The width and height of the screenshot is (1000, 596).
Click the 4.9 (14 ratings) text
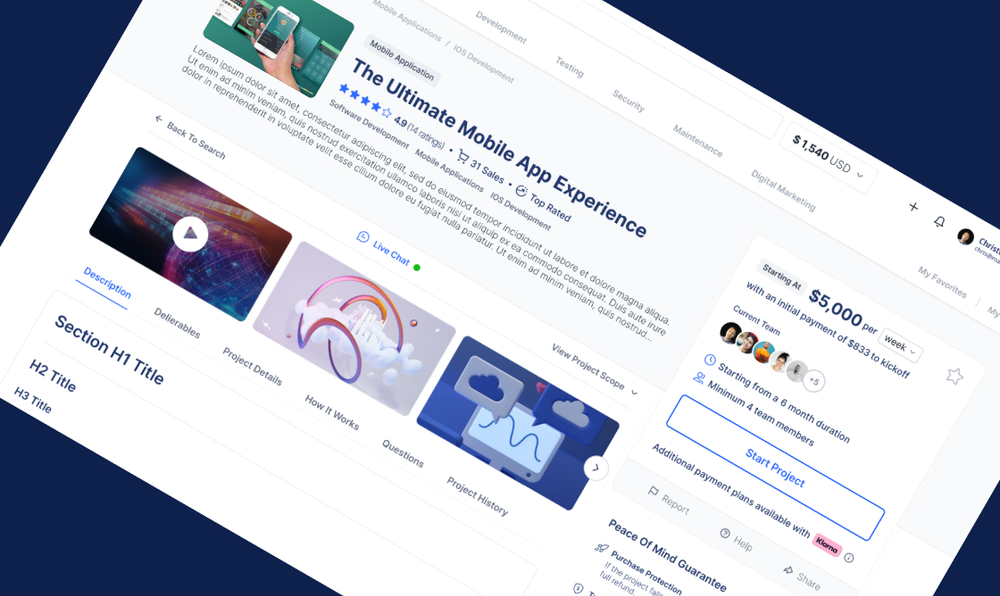(x=419, y=134)
